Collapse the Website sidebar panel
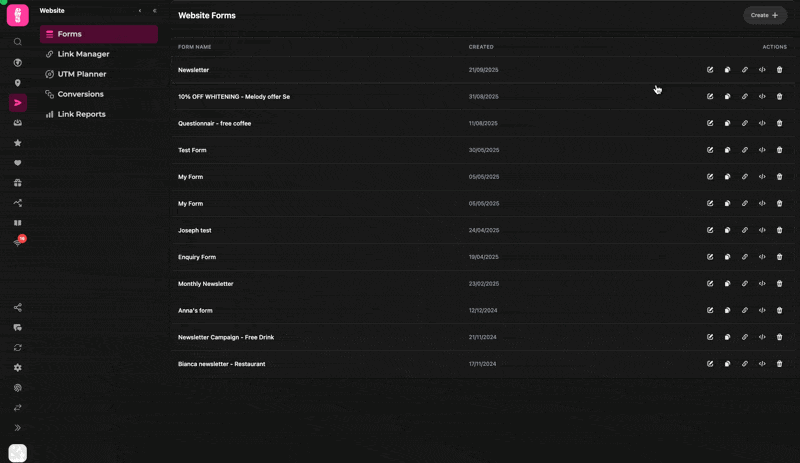The width and height of the screenshot is (800, 463). pos(155,11)
